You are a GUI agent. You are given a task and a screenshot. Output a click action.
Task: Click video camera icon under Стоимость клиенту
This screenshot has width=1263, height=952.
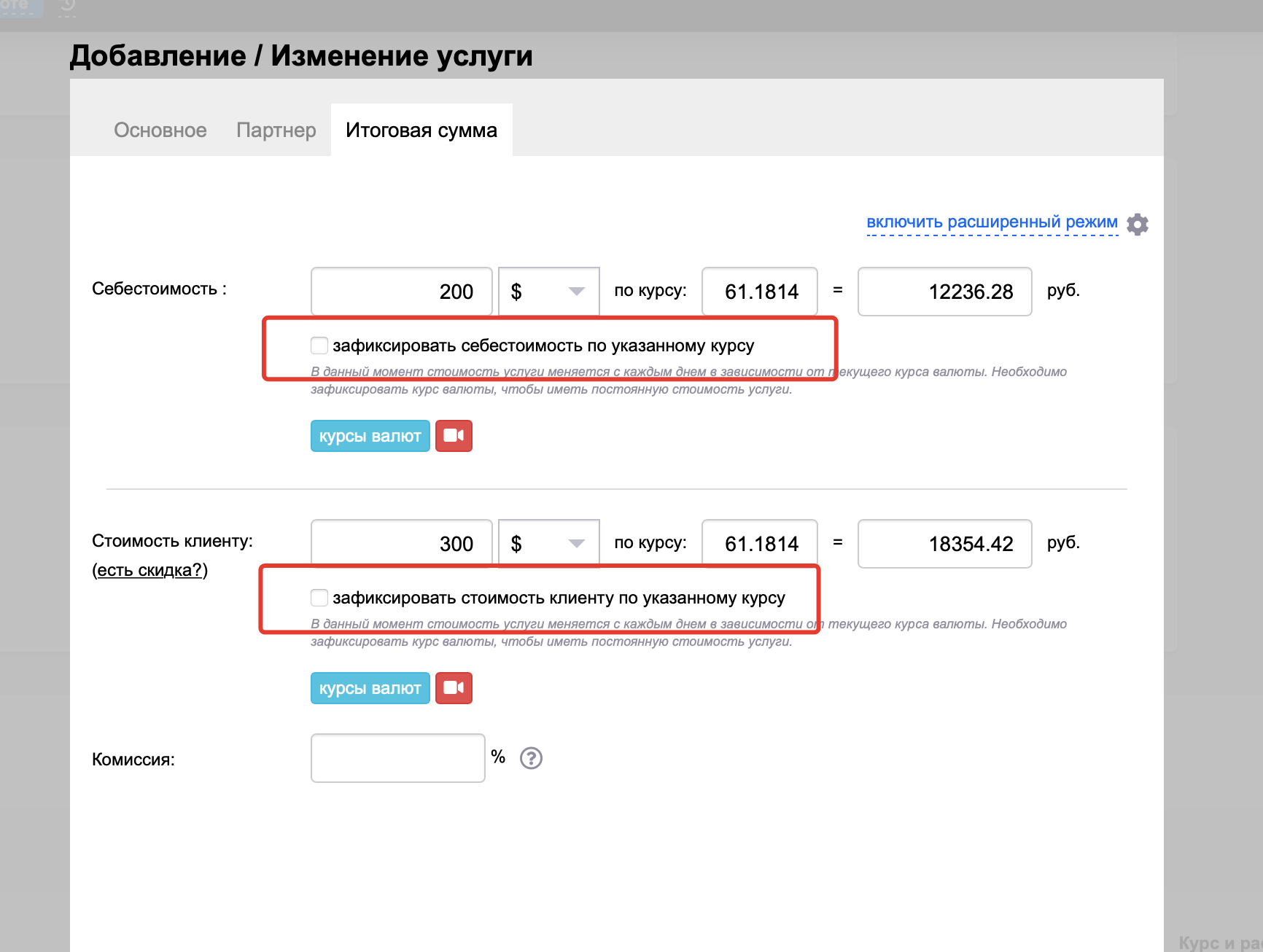click(454, 688)
